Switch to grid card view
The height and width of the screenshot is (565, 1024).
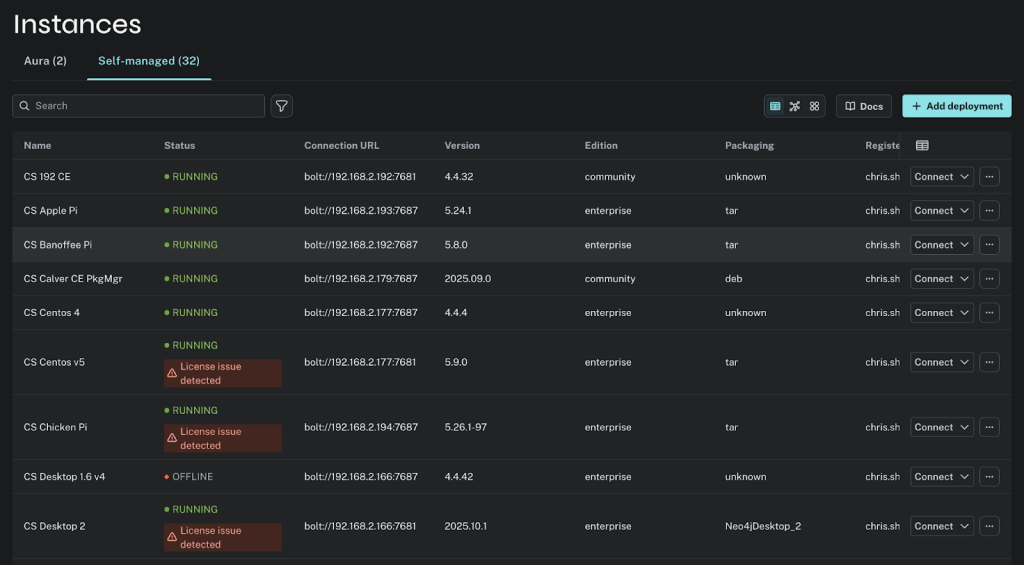(814, 106)
